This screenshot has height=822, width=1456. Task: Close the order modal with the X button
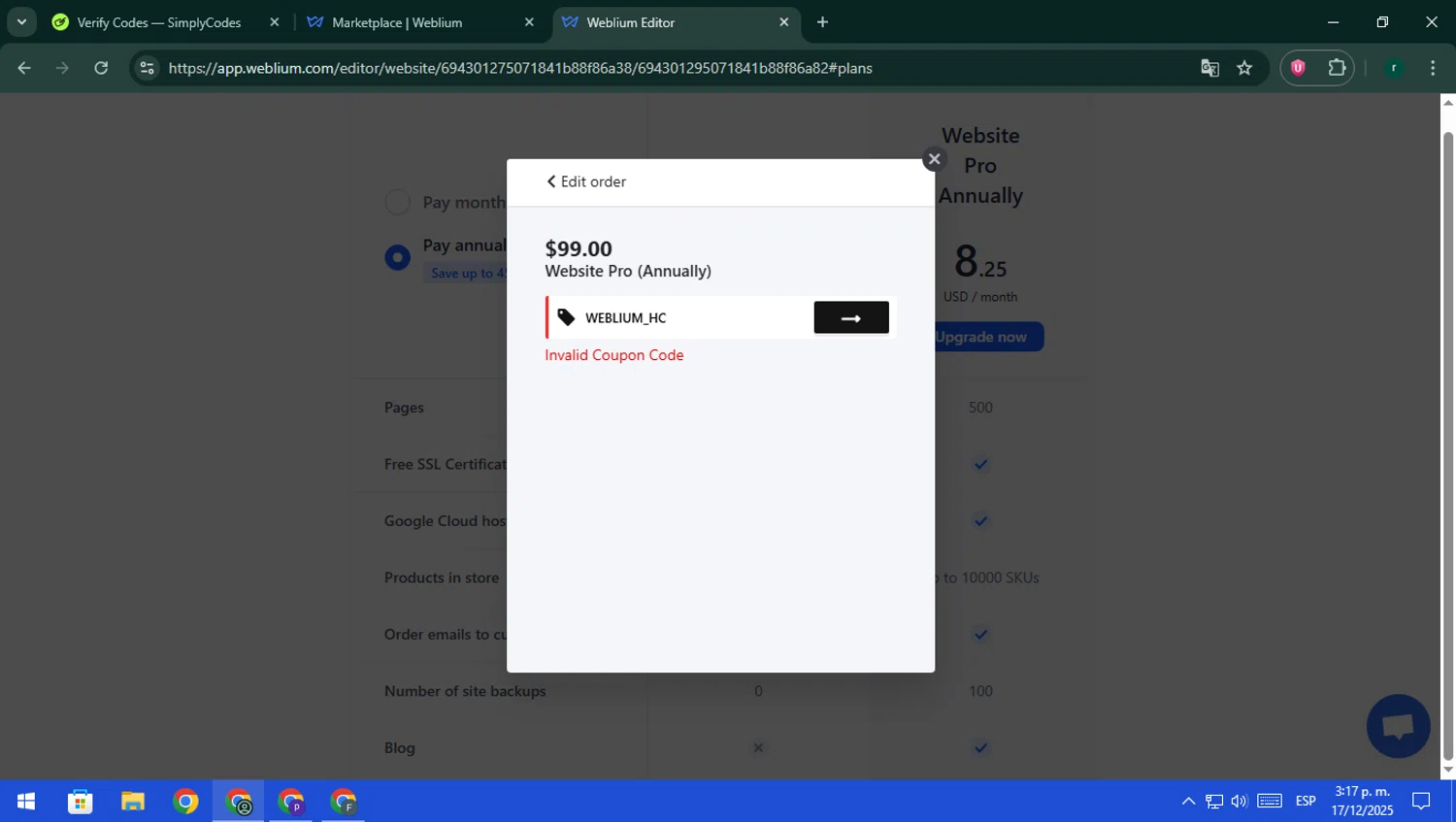pos(934,159)
